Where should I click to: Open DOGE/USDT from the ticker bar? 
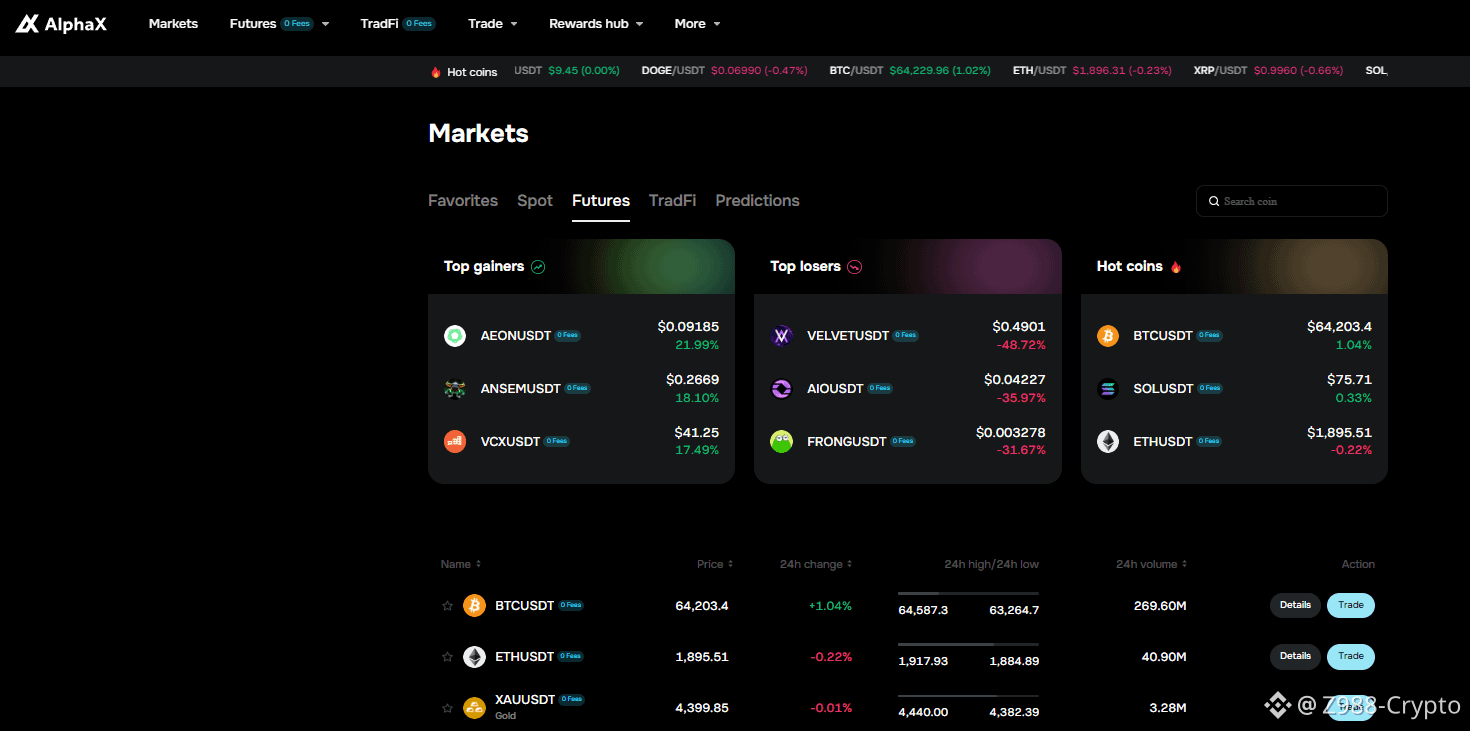click(724, 71)
